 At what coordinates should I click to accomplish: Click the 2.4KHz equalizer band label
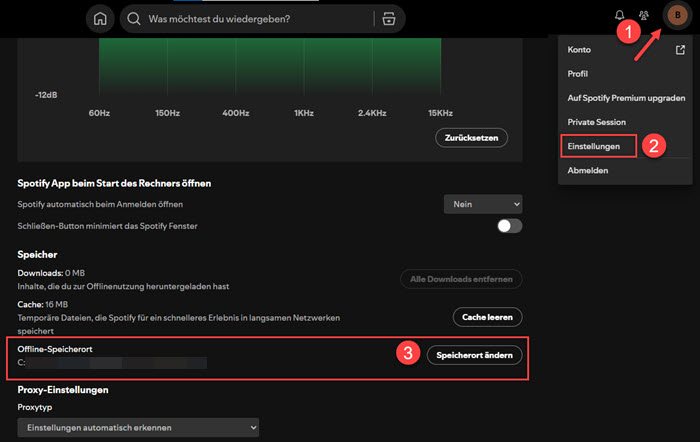(372, 113)
